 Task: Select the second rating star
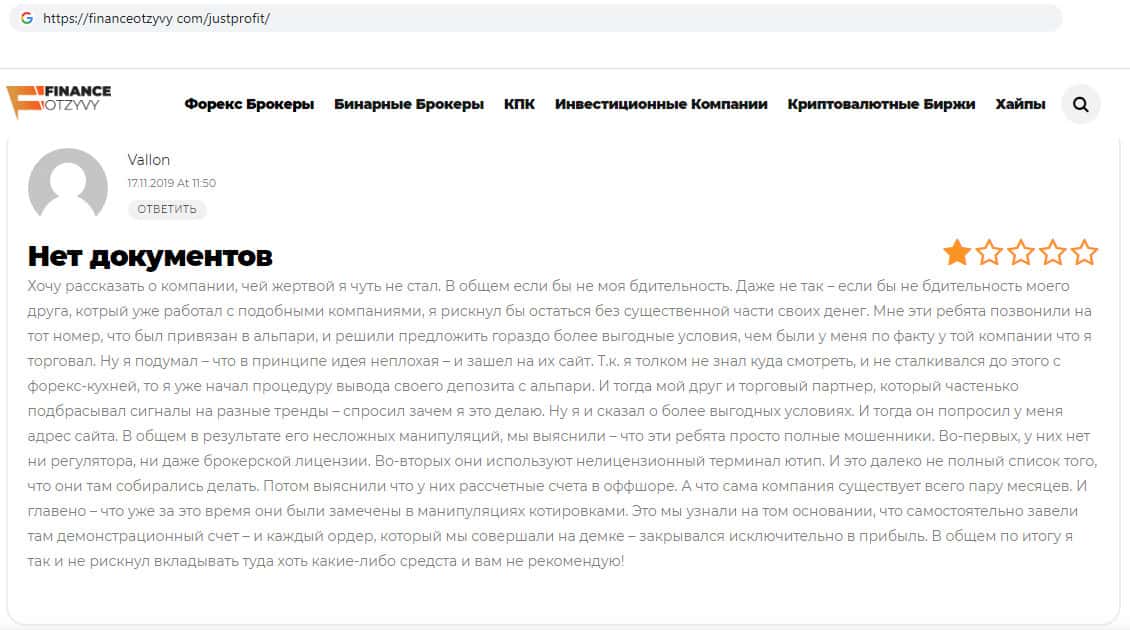989,252
